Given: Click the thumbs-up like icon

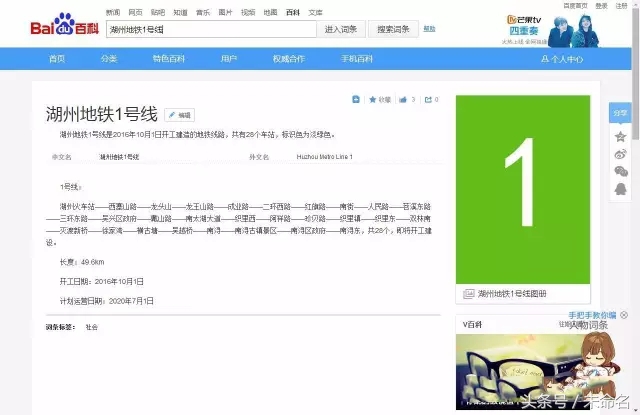Looking at the screenshot, I should pyautogui.click(x=403, y=100).
